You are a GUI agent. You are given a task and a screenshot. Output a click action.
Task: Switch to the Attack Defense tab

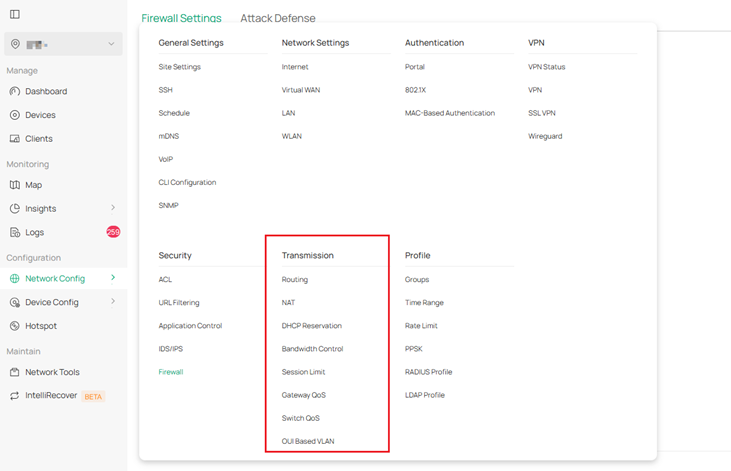[278, 18]
